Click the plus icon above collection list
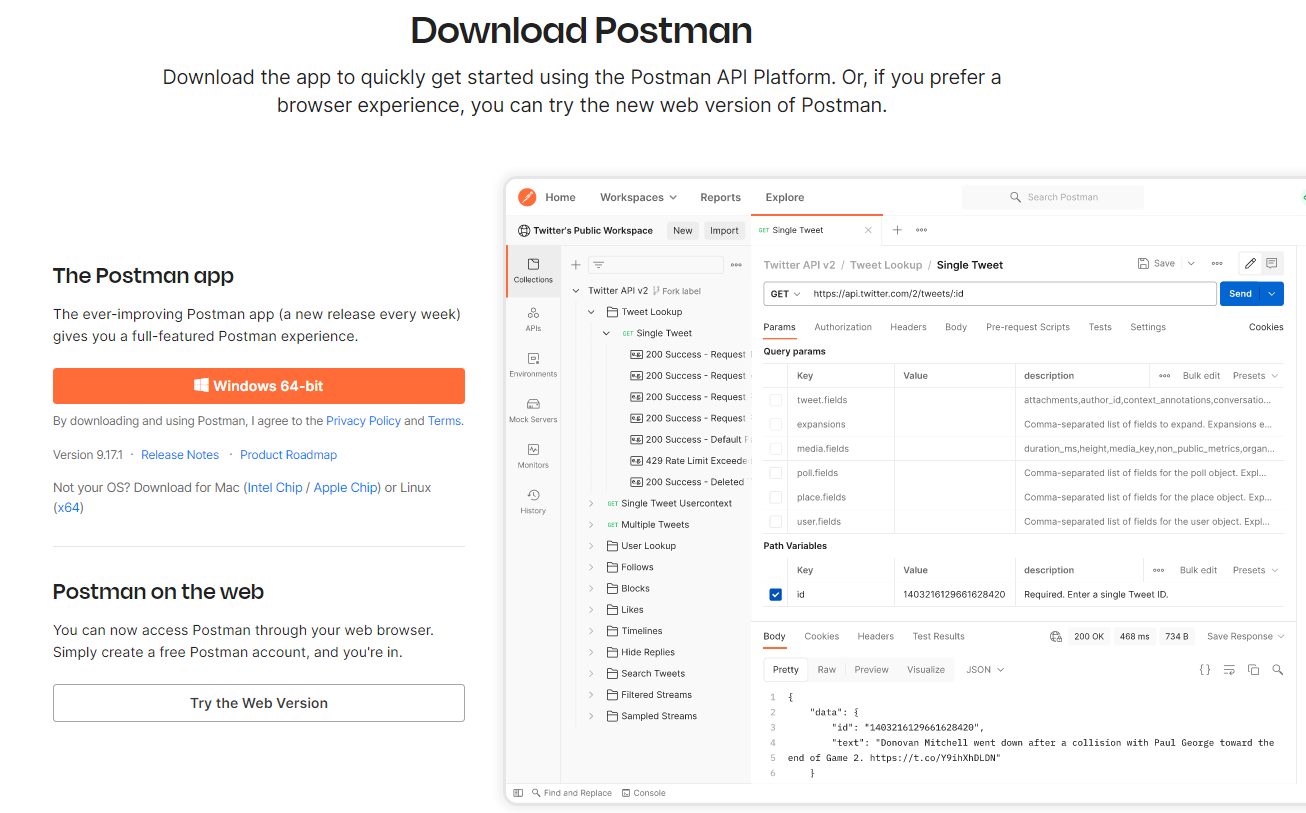Screen dimensions: 1306x813 point(575,265)
